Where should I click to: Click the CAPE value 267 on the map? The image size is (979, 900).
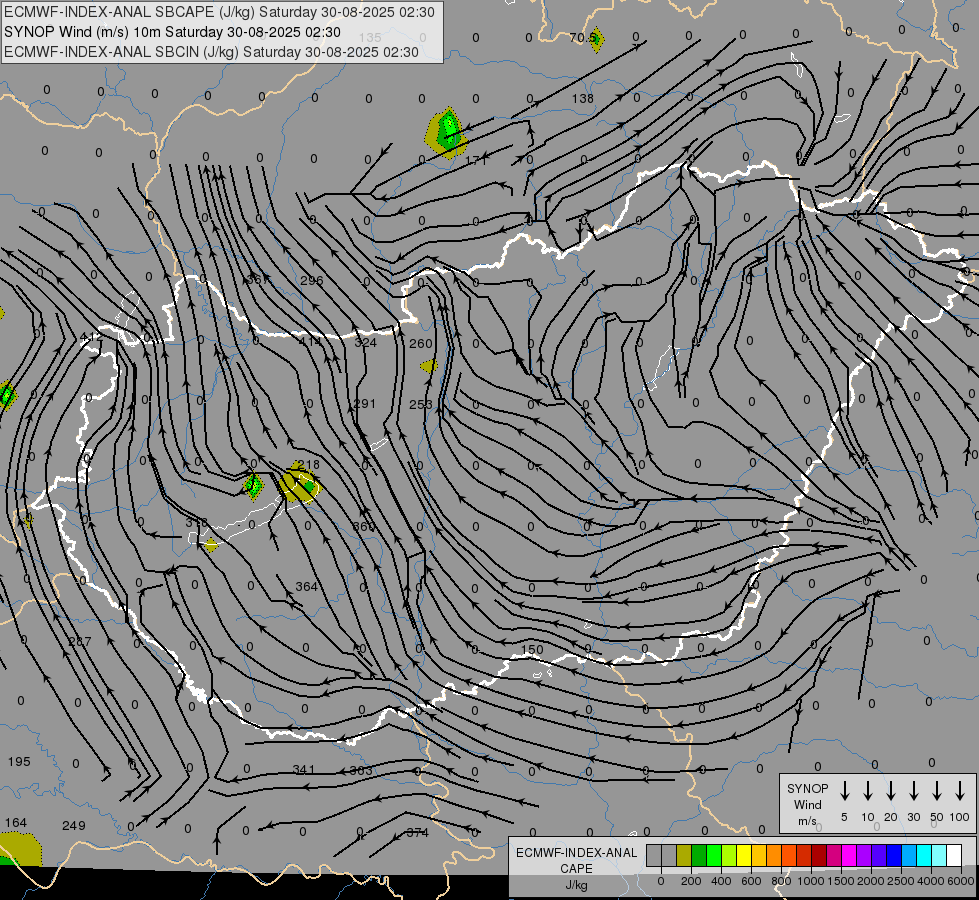point(80,641)
